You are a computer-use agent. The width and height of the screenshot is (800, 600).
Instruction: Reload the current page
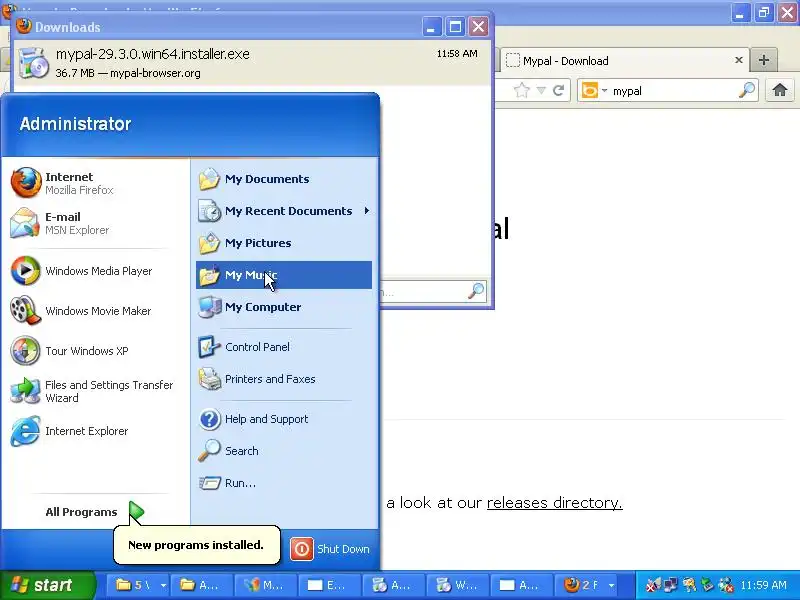coord(559,91)
